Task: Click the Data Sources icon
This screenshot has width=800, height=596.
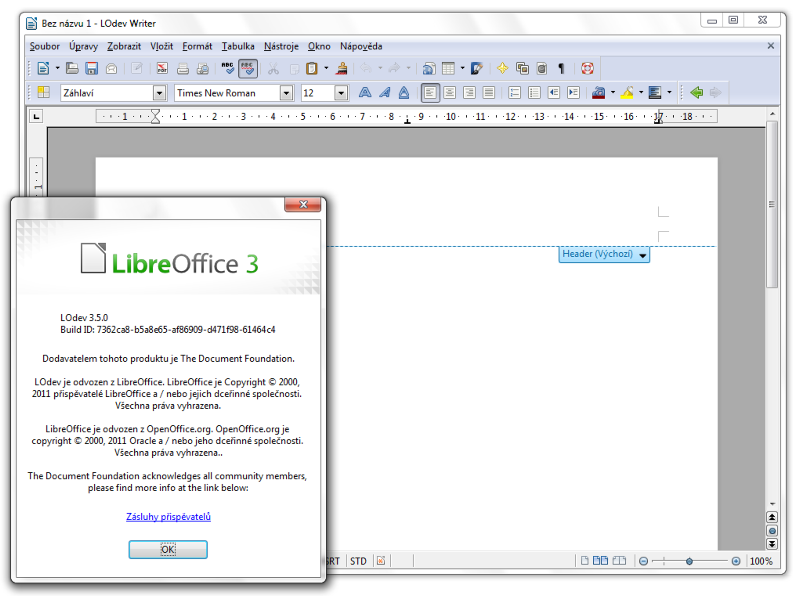Action: tap(542, 68)
